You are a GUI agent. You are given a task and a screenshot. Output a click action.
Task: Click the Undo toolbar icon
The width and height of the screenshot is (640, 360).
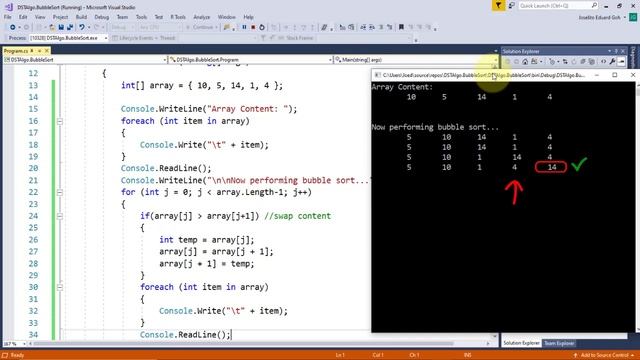tap(82, 27)
